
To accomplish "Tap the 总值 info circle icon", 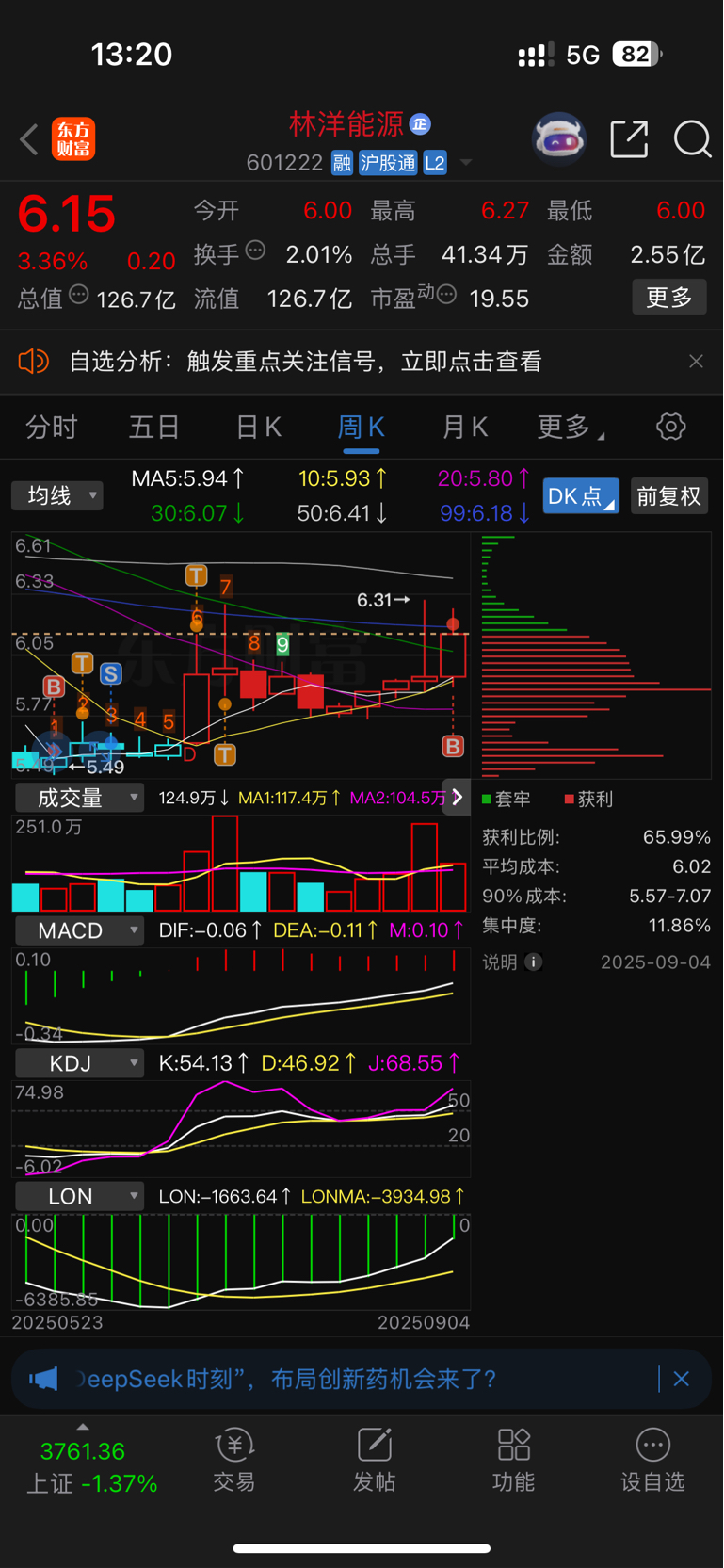I will click(x=79, y=295).
